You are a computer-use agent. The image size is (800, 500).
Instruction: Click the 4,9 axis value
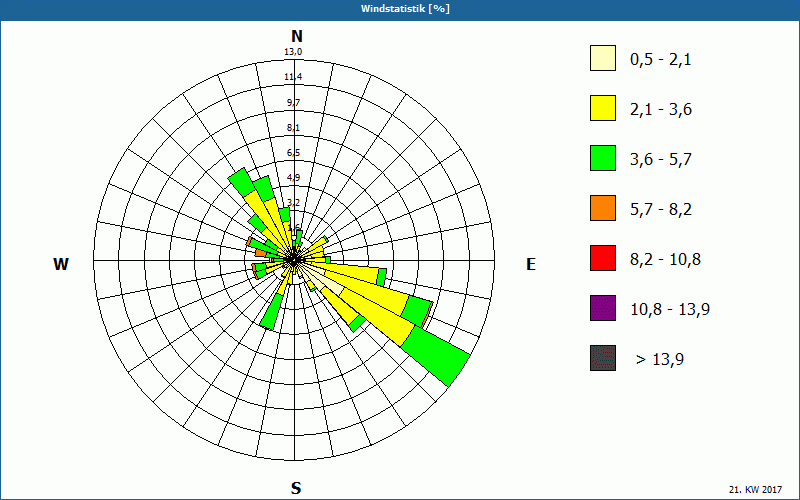[293, 178]
